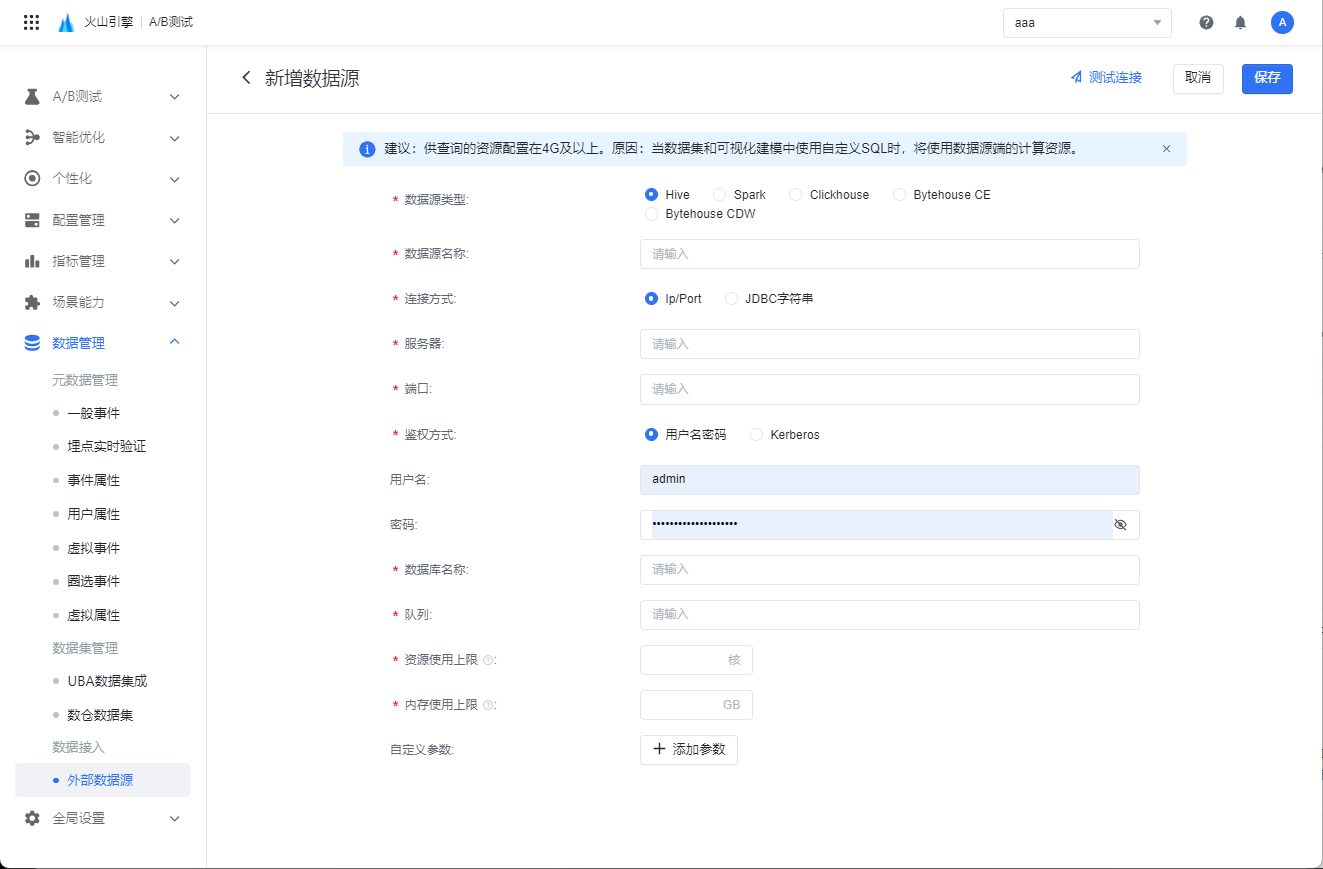Viewport: 1323px width, 869px height.
Task: Click the 添加参数 button
Action: [689, 750]
